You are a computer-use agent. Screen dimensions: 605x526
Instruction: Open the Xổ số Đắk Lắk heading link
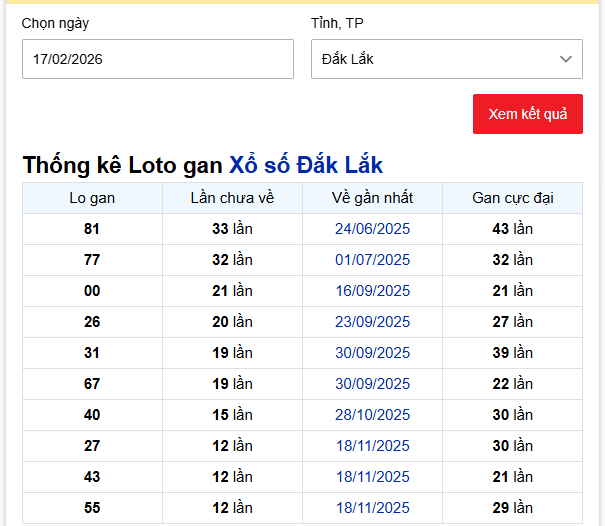[305, 165]
